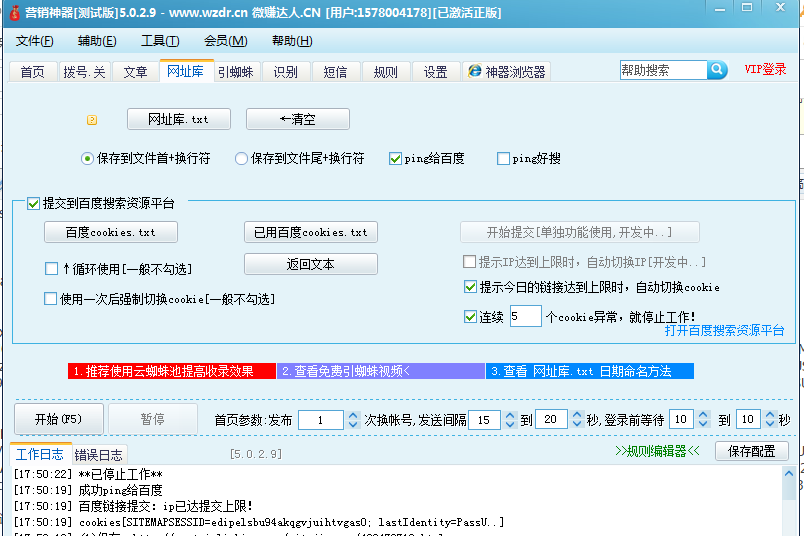Open the 帮助(H) menu
The width and height of the screenshot is (804, 536).
[292, 41]
